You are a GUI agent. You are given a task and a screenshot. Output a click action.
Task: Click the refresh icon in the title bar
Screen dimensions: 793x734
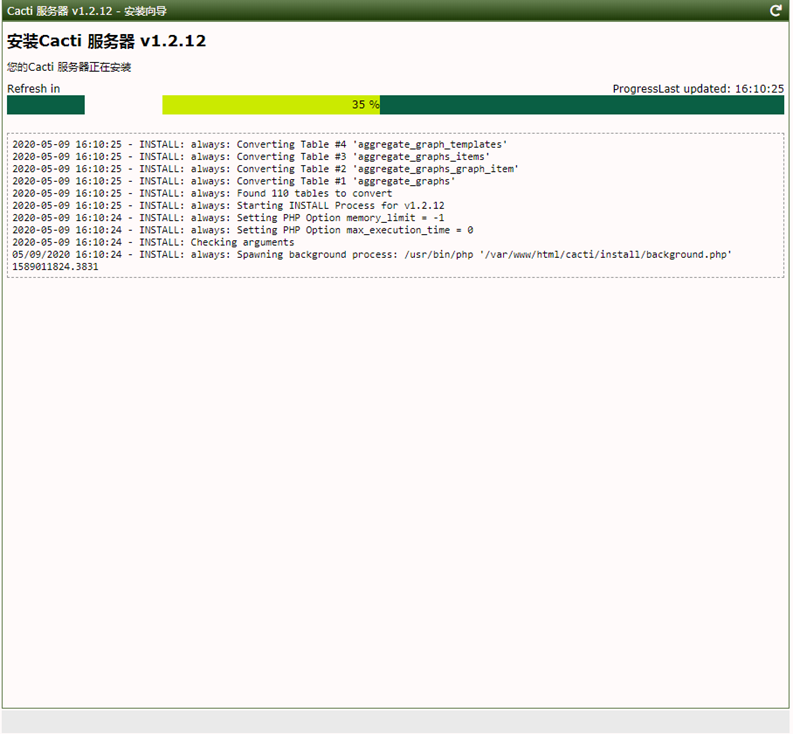click(x=775, y=11)
